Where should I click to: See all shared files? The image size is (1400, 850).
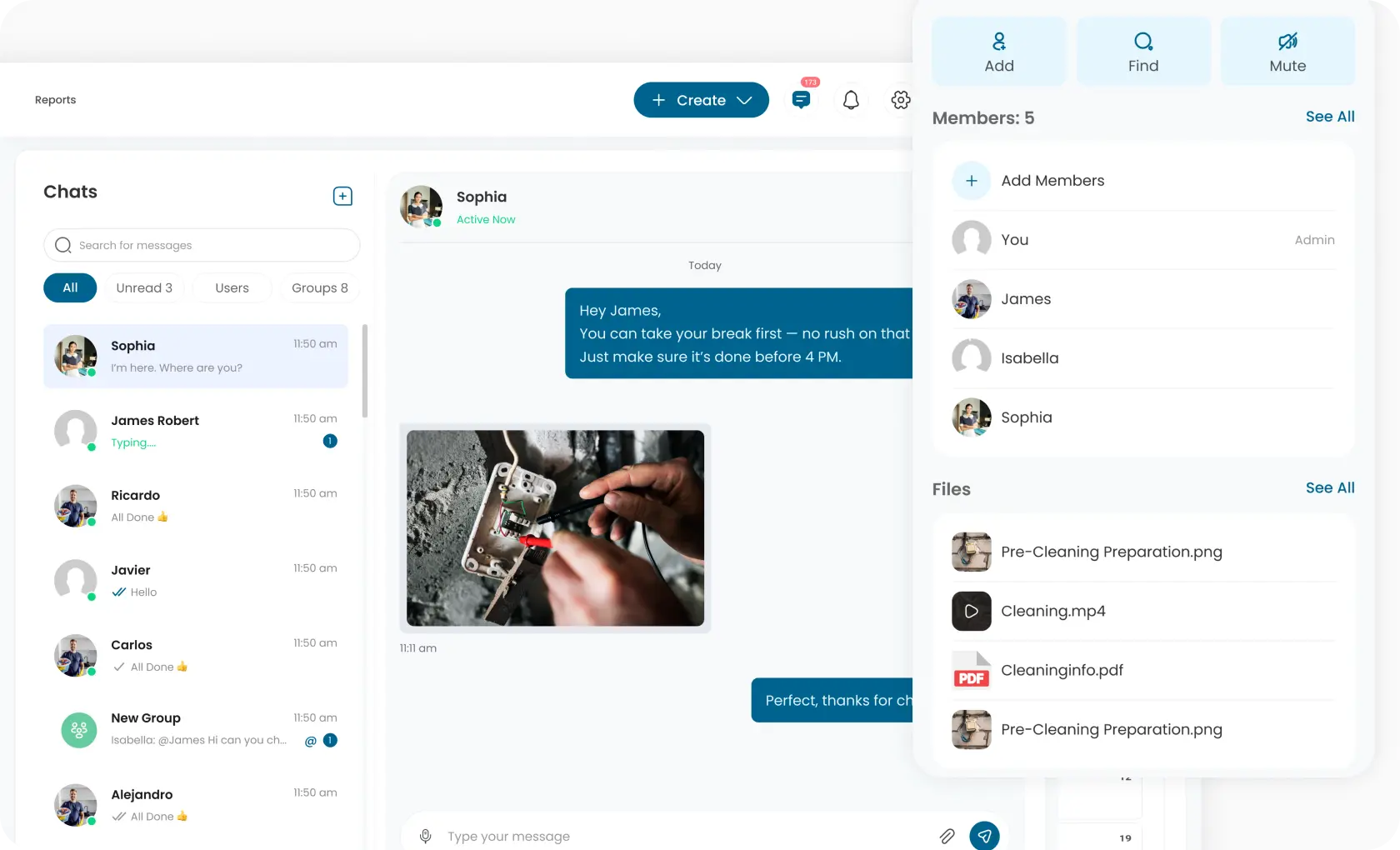pyautogui.click(x=1329, y=487)
